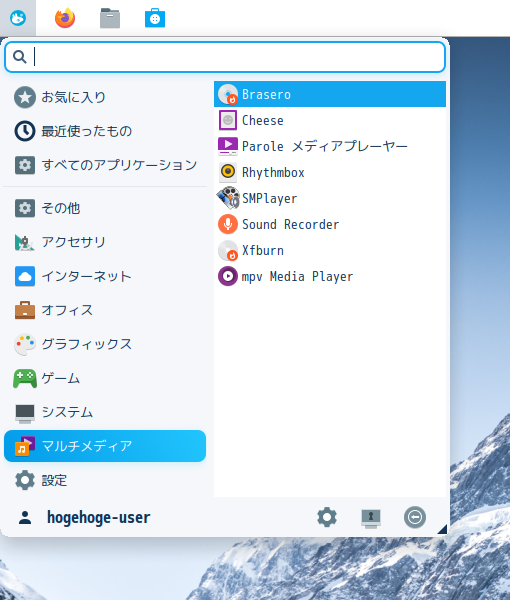Launch Firefox from the top panel
510x600 pixels.
(x=65, y=18)
